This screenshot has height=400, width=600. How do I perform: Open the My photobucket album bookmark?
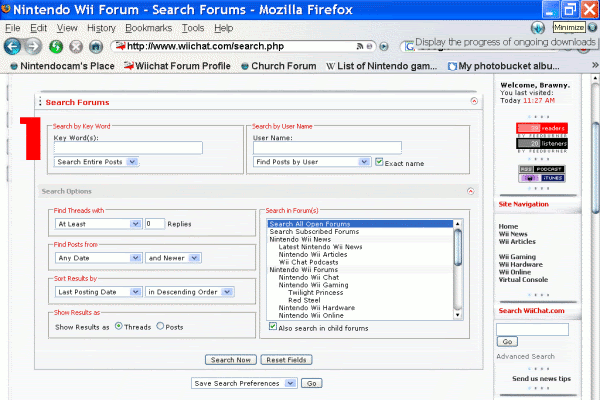(504, 66)
